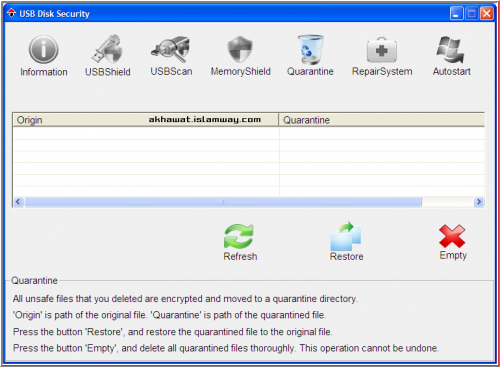The height and width of the screenshot is (367, 500).
Task: Select the Quarantine recycle bin icon
Action: (x=310, y=49)
